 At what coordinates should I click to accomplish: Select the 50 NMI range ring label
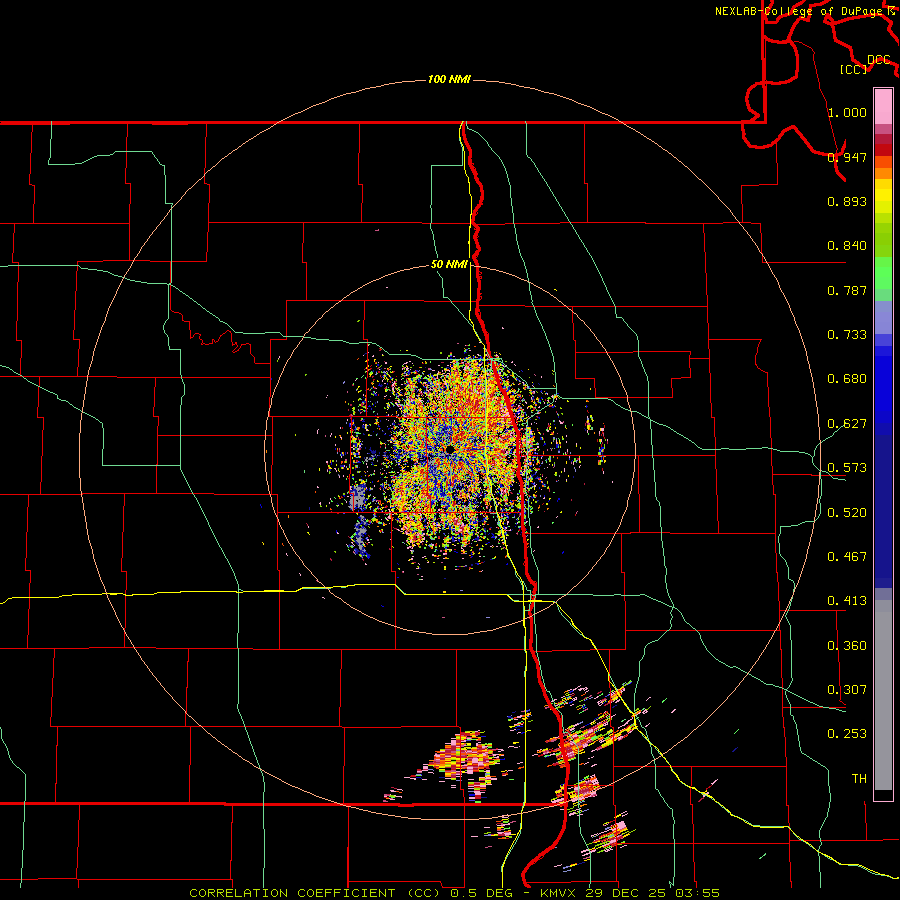click(x=449, y=264)
